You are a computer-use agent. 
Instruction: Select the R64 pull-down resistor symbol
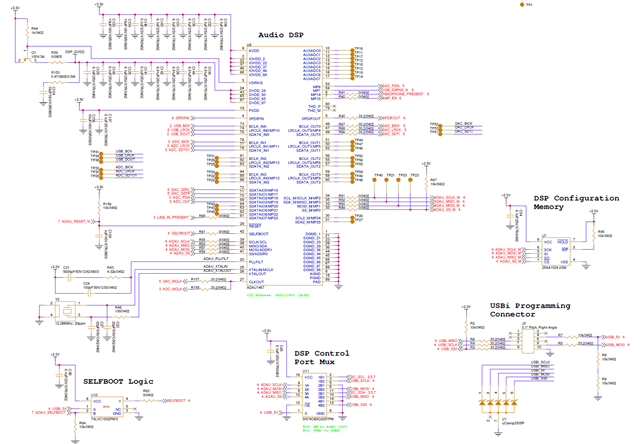click(x=75, y=427)
